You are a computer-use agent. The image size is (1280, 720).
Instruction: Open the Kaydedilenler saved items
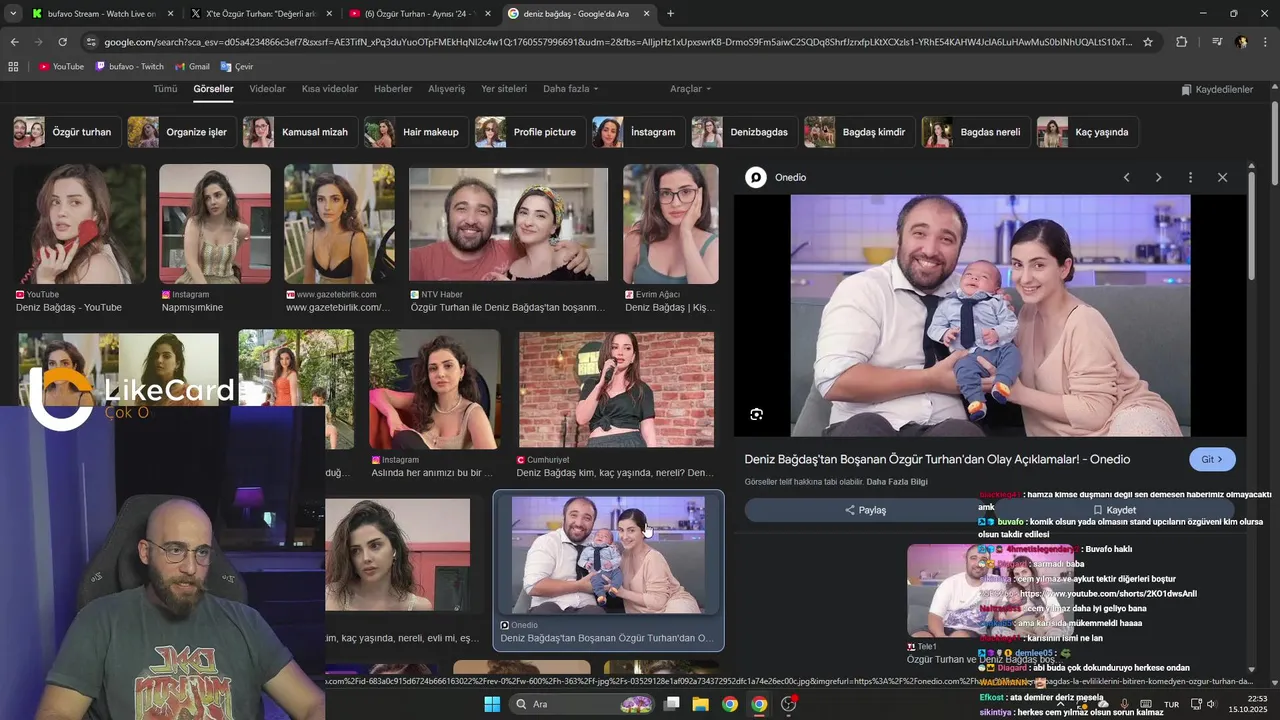coord(1217,89)
